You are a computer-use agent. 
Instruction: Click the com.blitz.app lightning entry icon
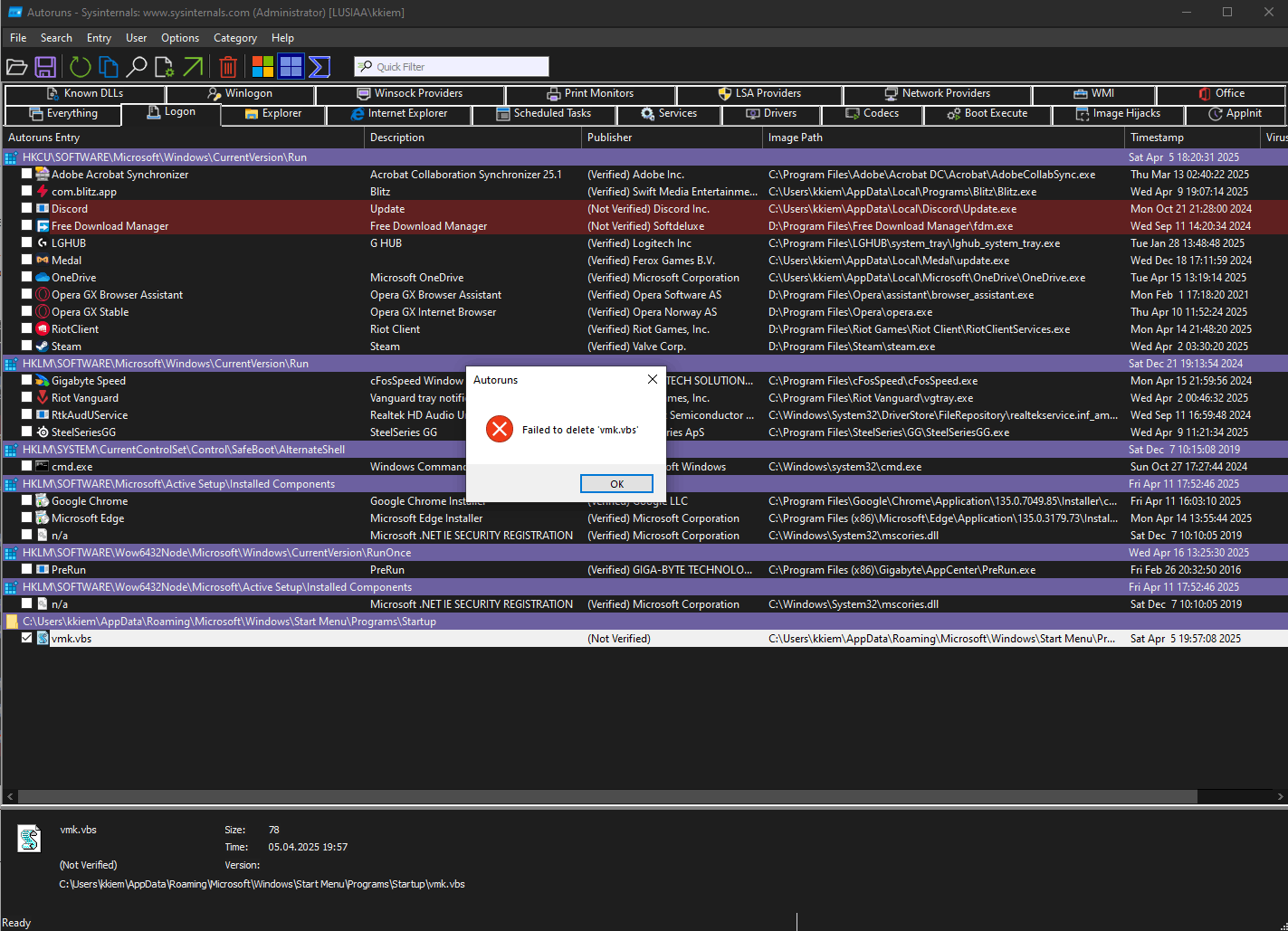(42, 192)
